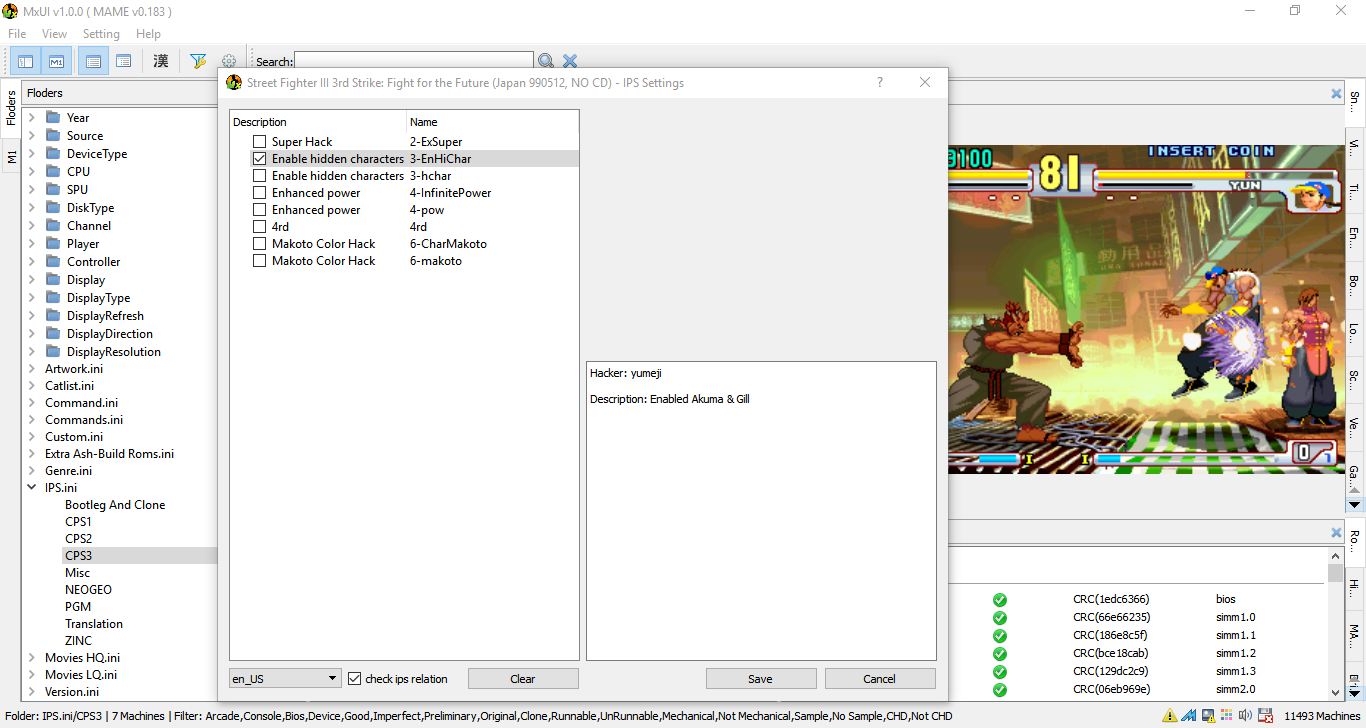Click the green check for bios row
1366x728 pixels.
pos(1000,600)
